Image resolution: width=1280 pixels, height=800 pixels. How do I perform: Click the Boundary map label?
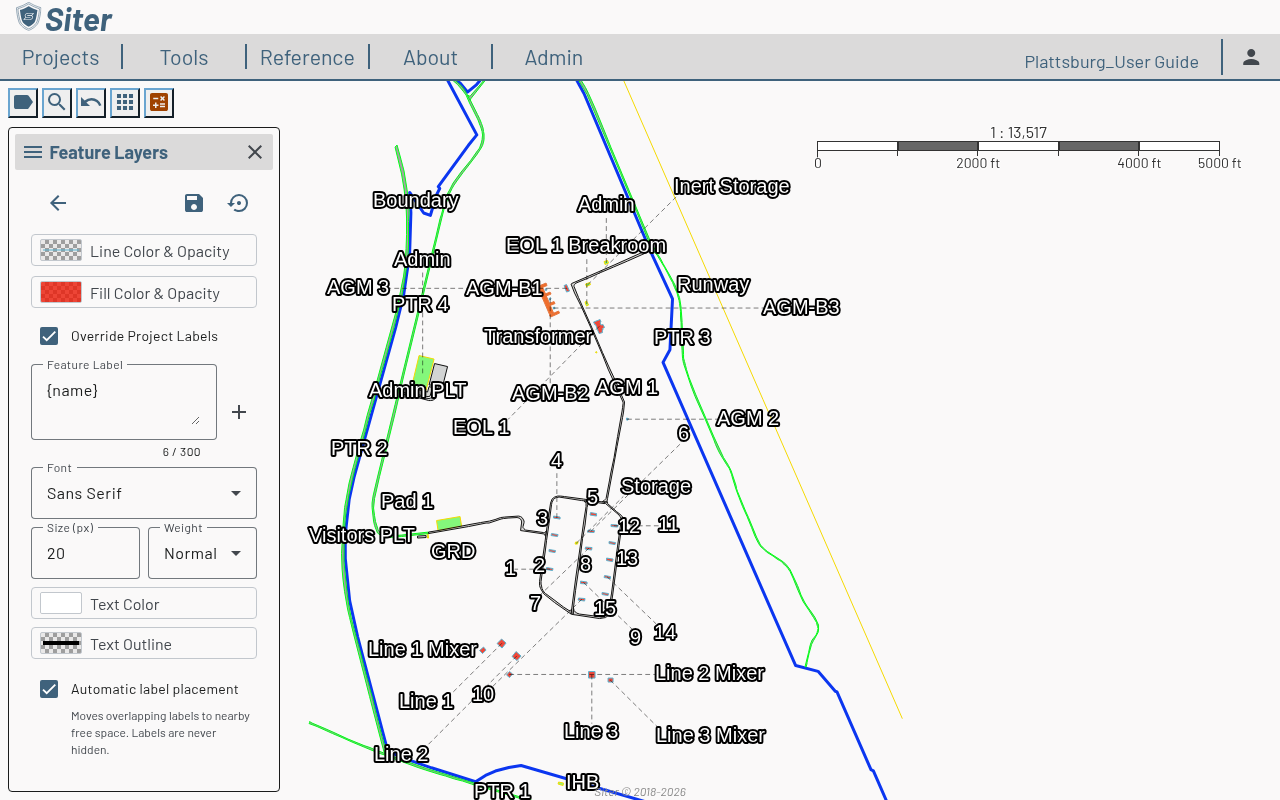(416, 200)
